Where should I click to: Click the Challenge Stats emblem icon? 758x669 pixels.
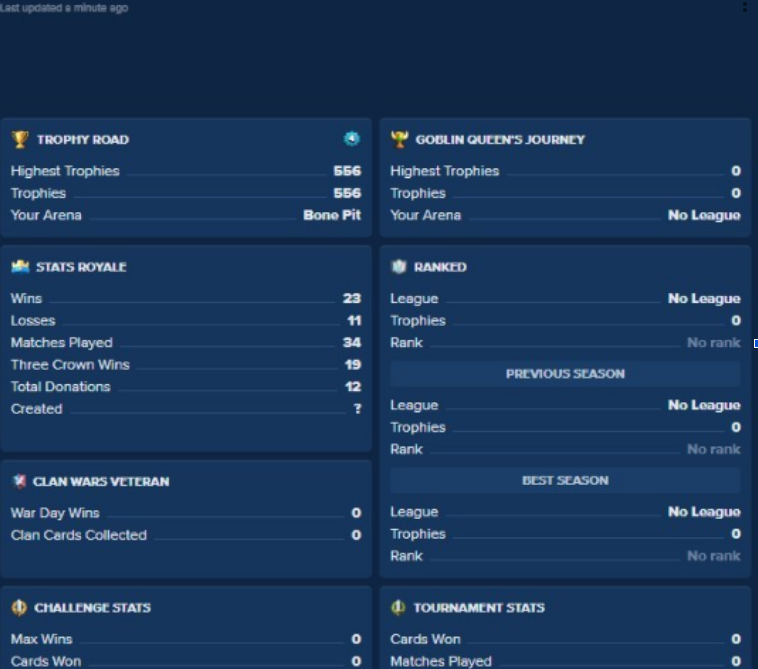[19, 607]
